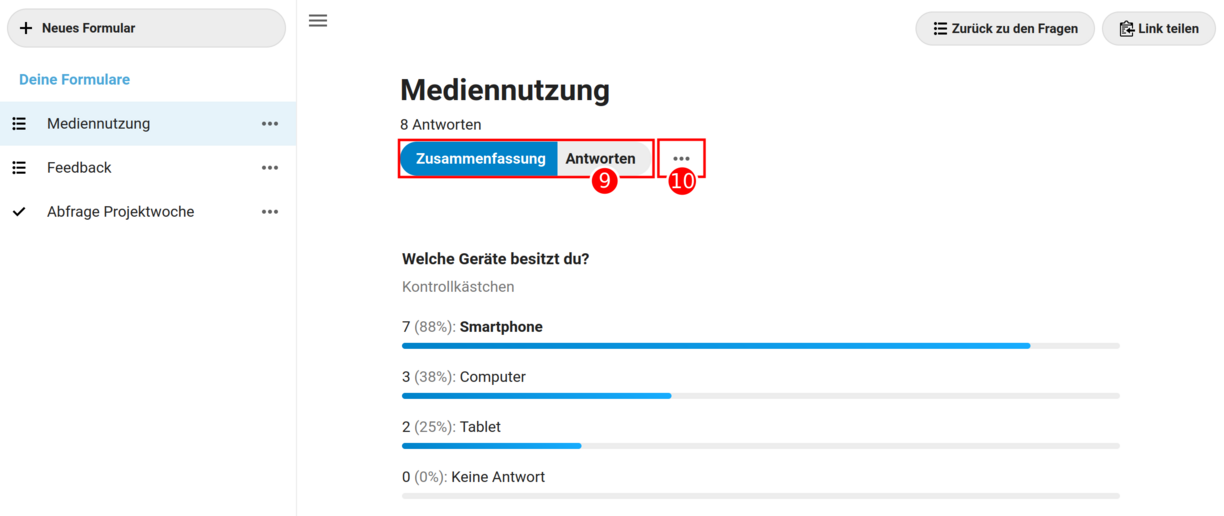Click checkmark icon beside Abfrage Projektwoche

tap(19, 212)
